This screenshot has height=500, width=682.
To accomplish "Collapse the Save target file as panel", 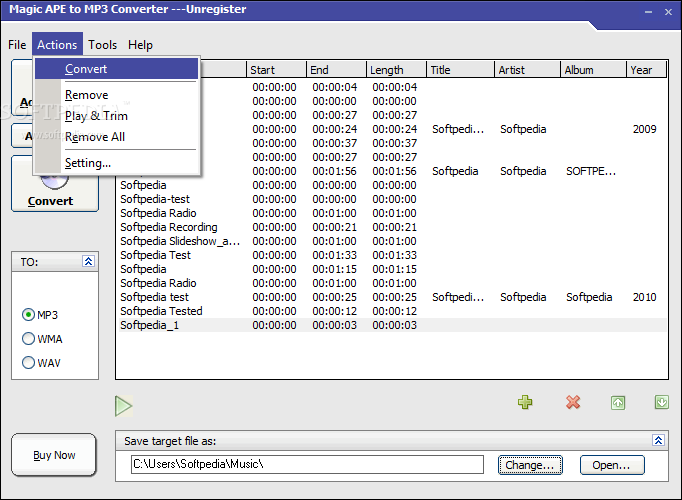I will click(x=658, y=440).
